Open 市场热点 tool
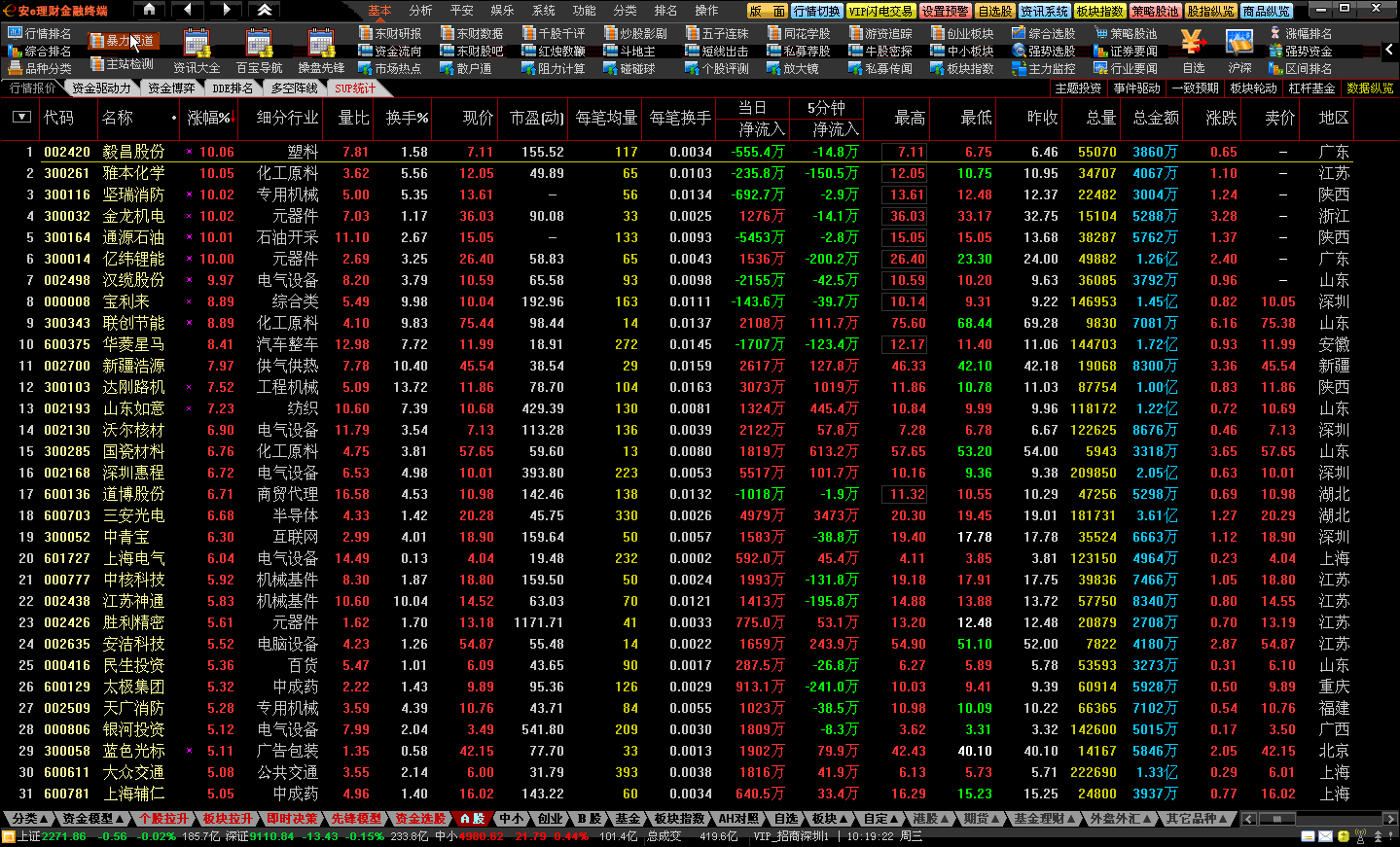This screenshot has height=847, width=1400. [389, 68]
